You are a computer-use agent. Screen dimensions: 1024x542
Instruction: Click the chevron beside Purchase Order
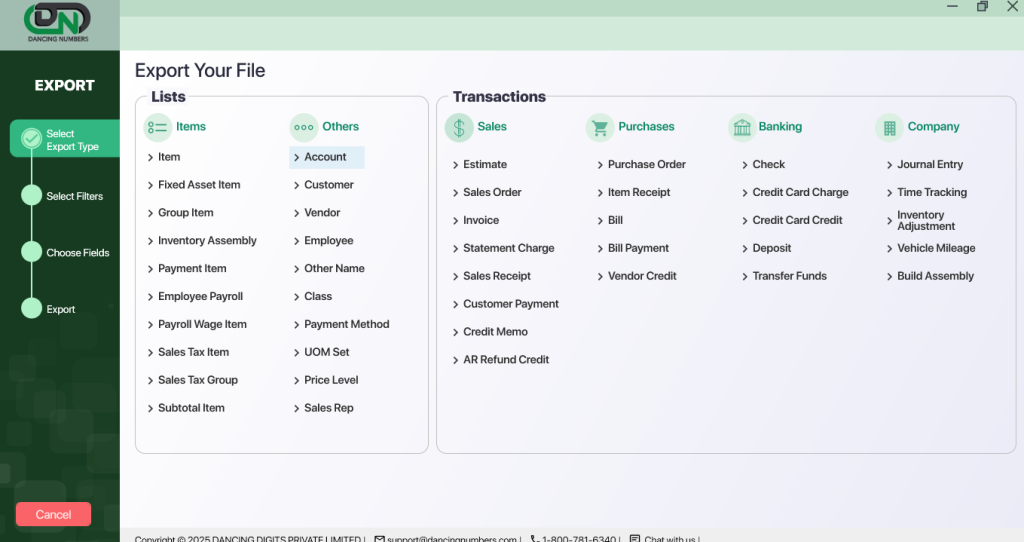pos(600,165)
